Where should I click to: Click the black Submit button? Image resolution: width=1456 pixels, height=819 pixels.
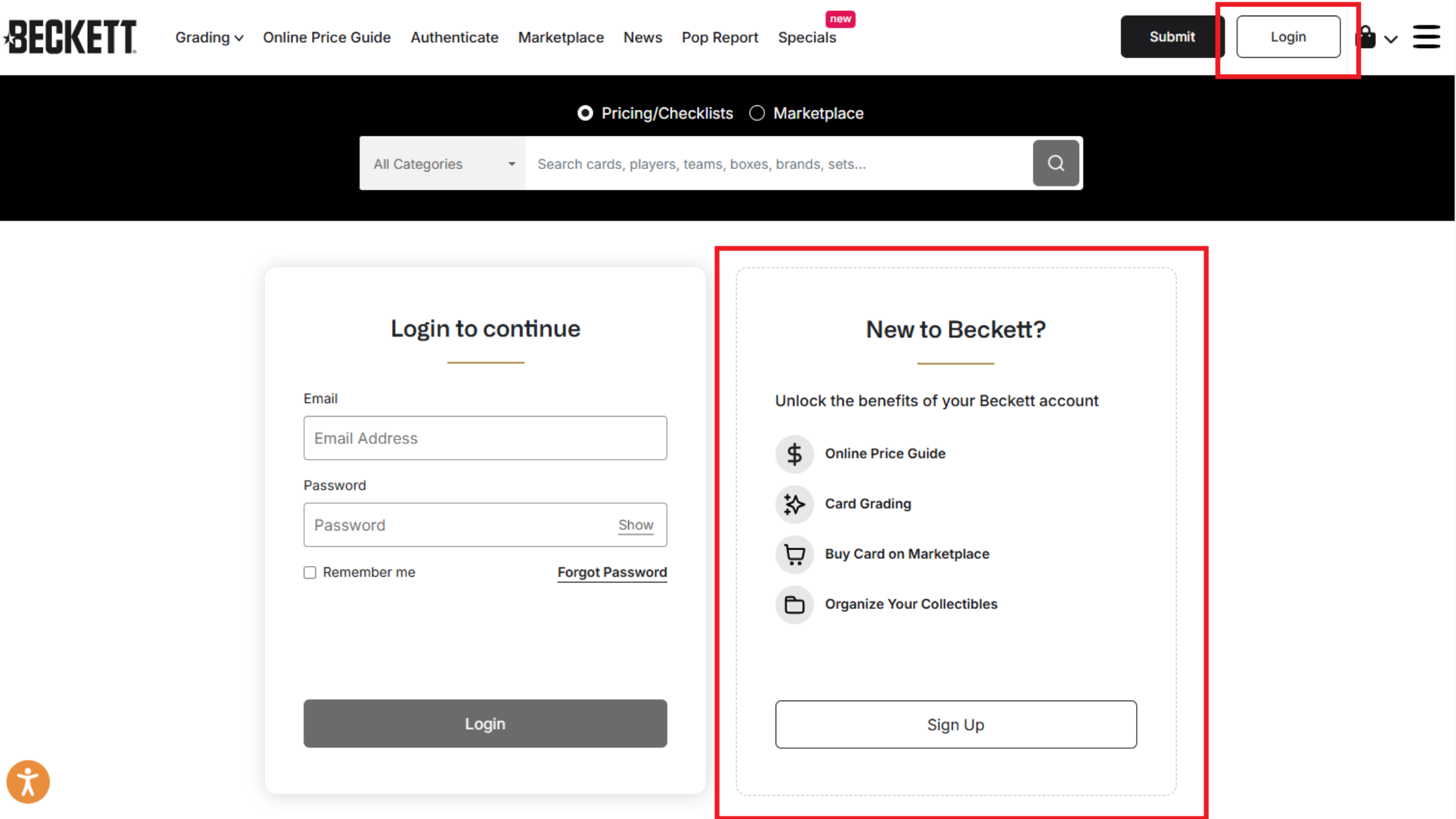coord(1172,37)
